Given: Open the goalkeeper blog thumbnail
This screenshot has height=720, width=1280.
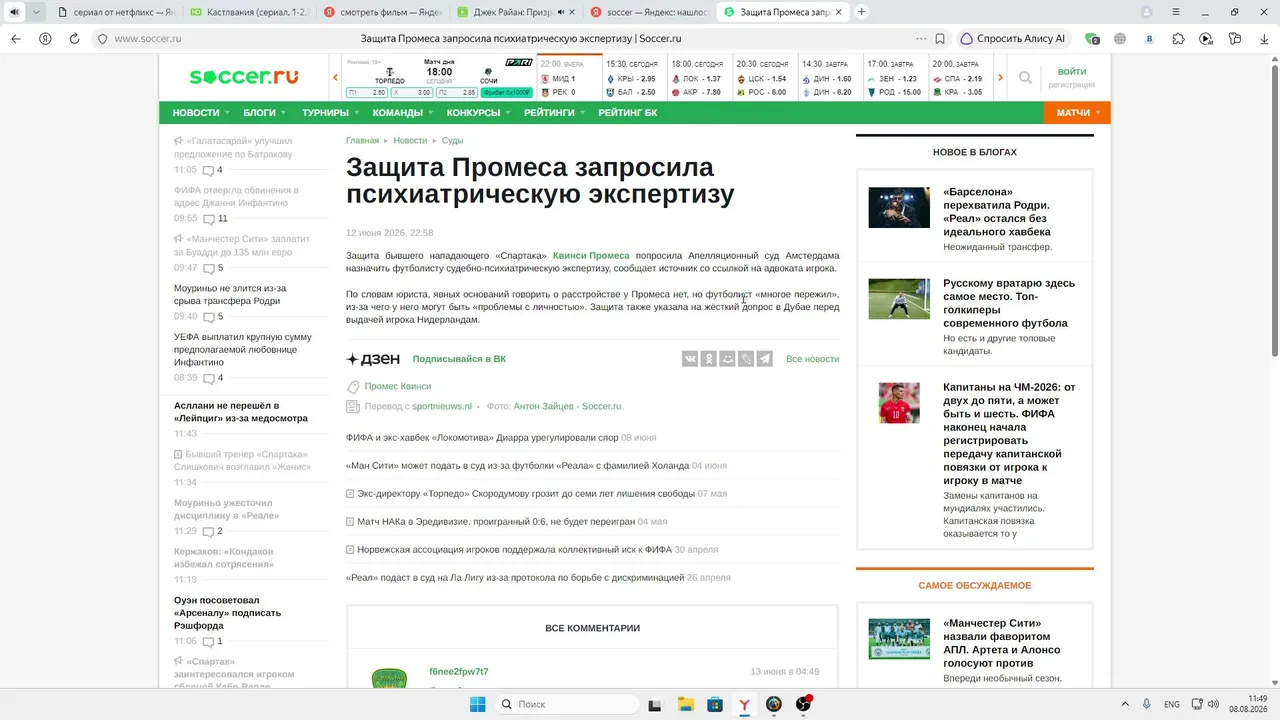Looking at the screenshot, I should [x=899, y=299].
